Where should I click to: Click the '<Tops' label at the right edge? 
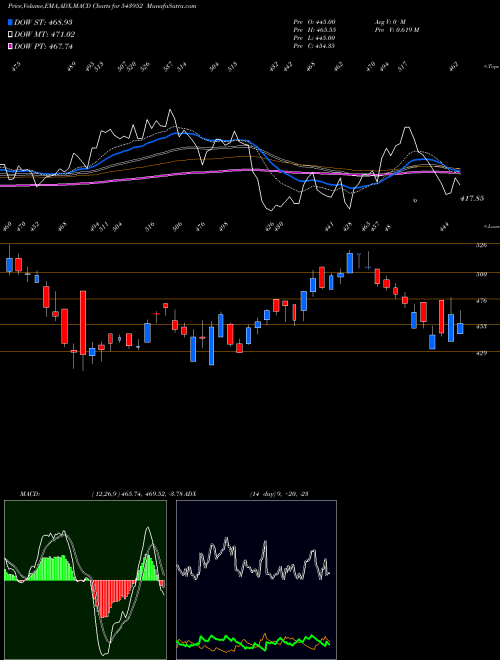tap(492, 67)
